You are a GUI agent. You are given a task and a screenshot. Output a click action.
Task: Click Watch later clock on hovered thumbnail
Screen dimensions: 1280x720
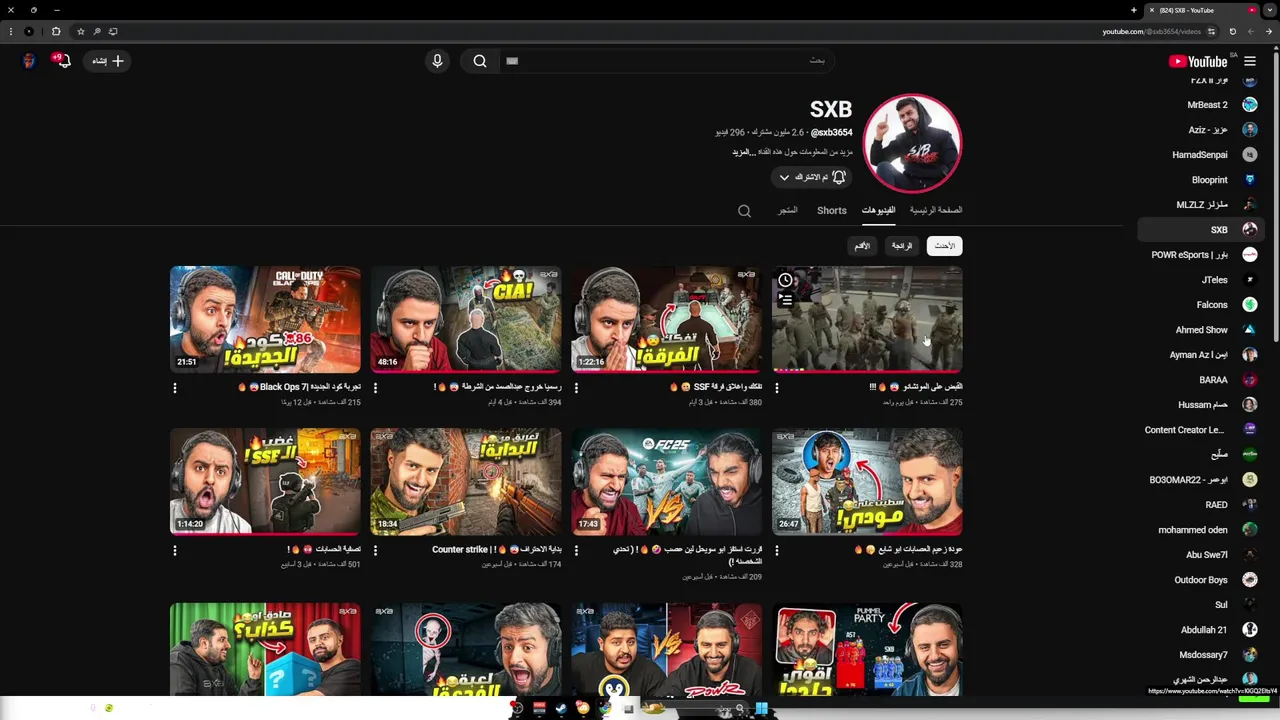[x=785, y=280]
